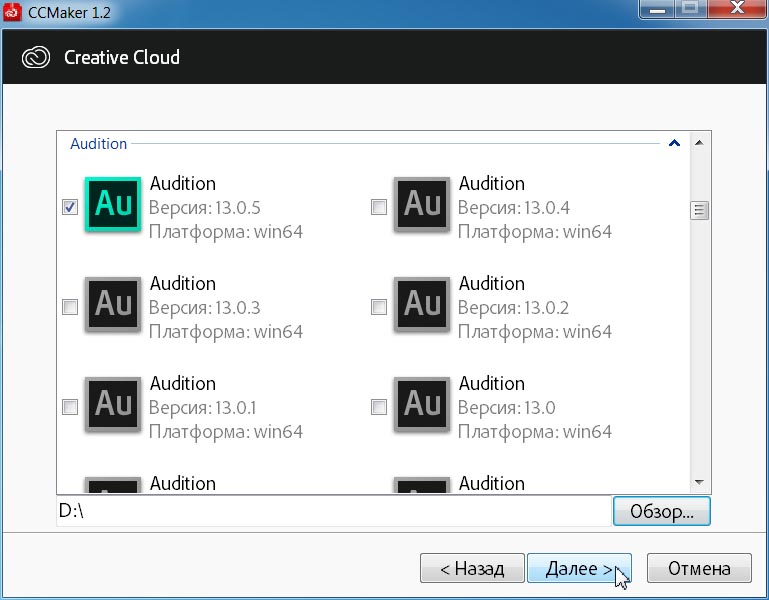Cancel setup with the Отмена button

click(x=699, y=568)
